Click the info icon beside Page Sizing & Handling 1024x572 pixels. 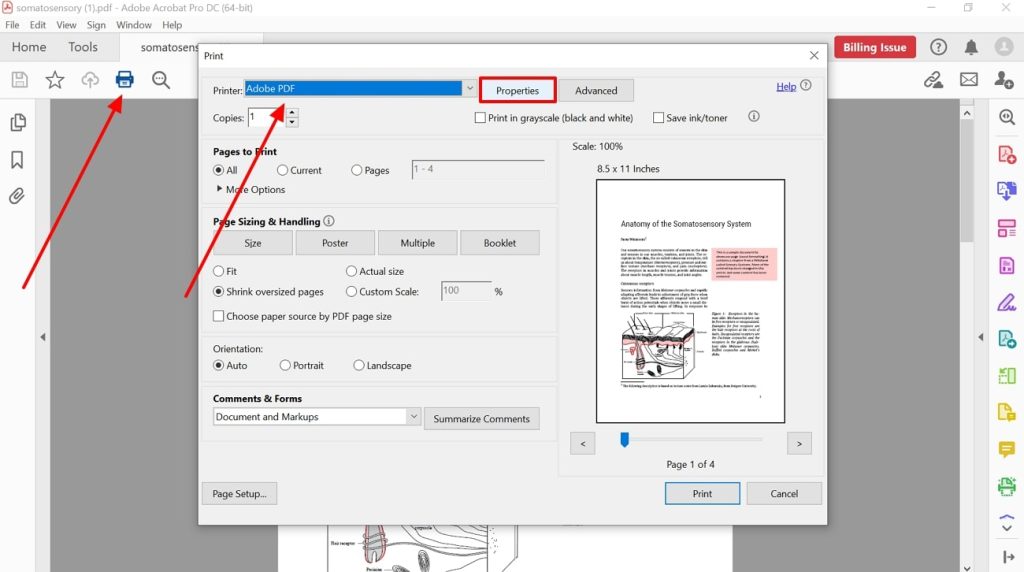pos(328,221)
